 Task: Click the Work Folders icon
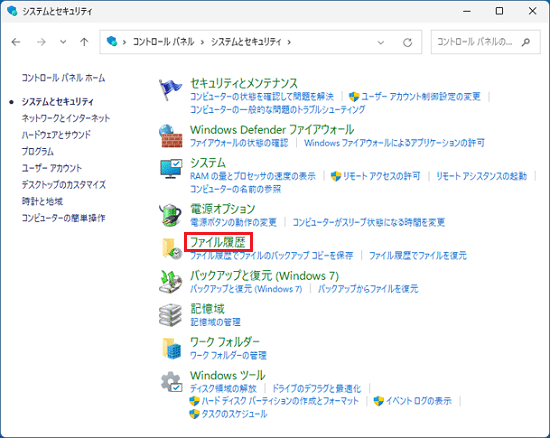(172, 348)
